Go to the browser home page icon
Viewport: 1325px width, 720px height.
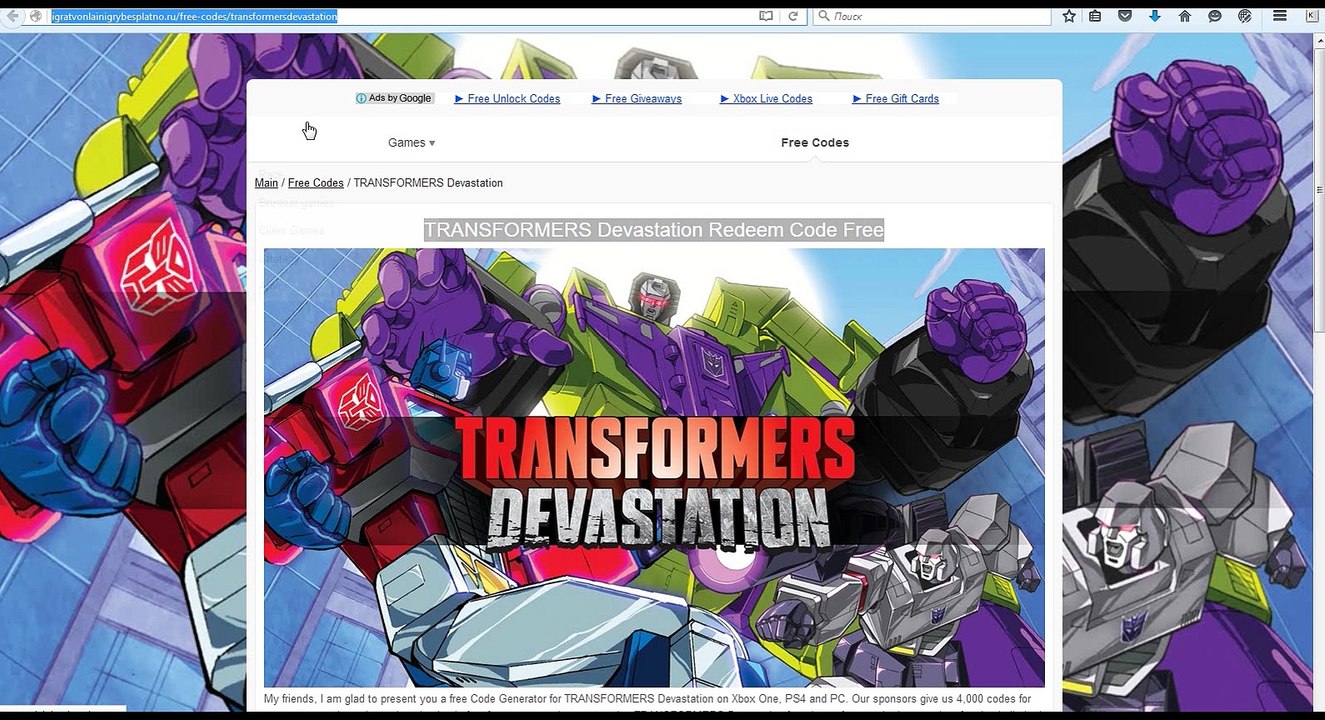tap(1185, 16)
